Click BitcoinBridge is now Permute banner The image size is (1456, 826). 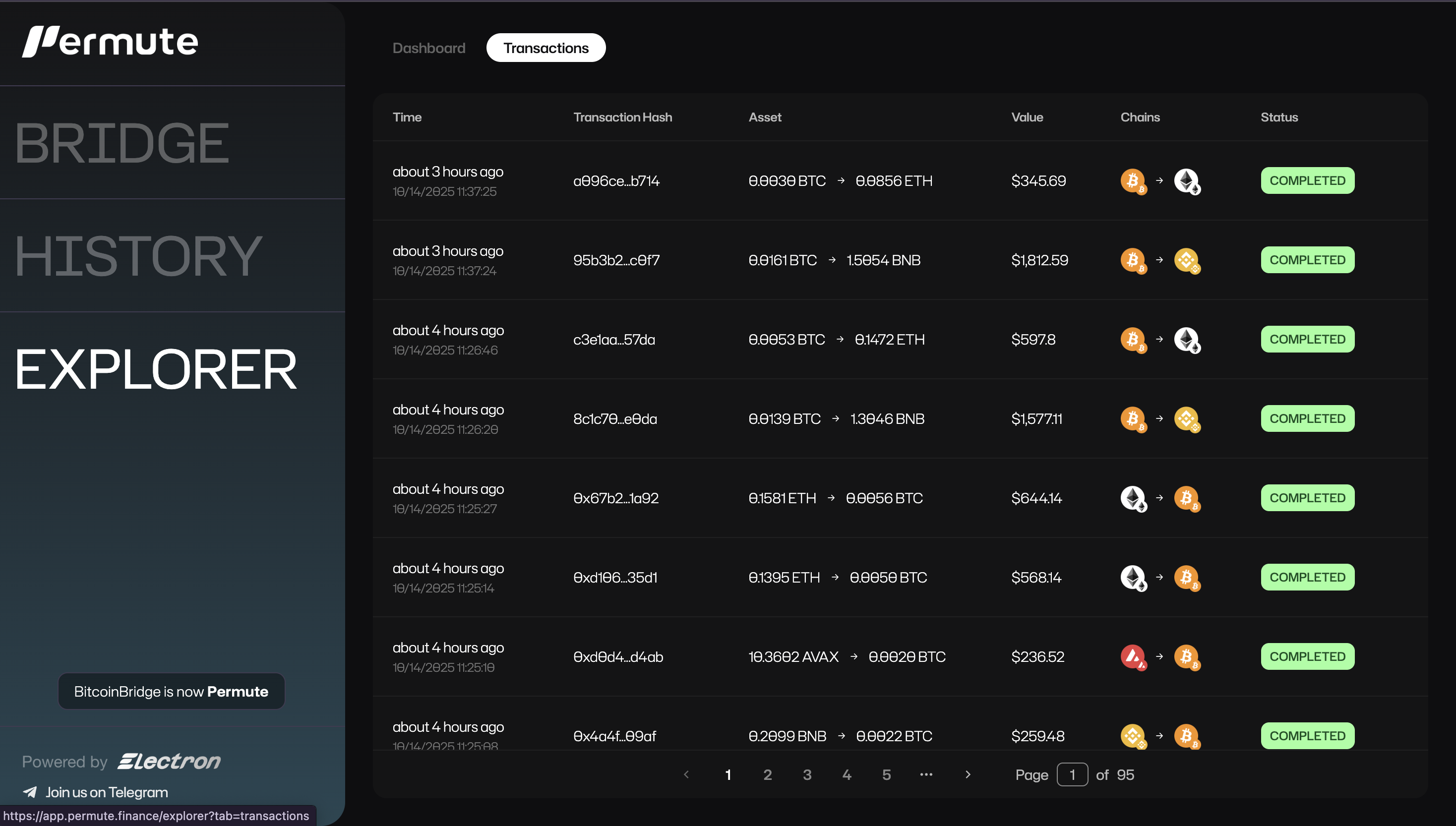(171, 691)
